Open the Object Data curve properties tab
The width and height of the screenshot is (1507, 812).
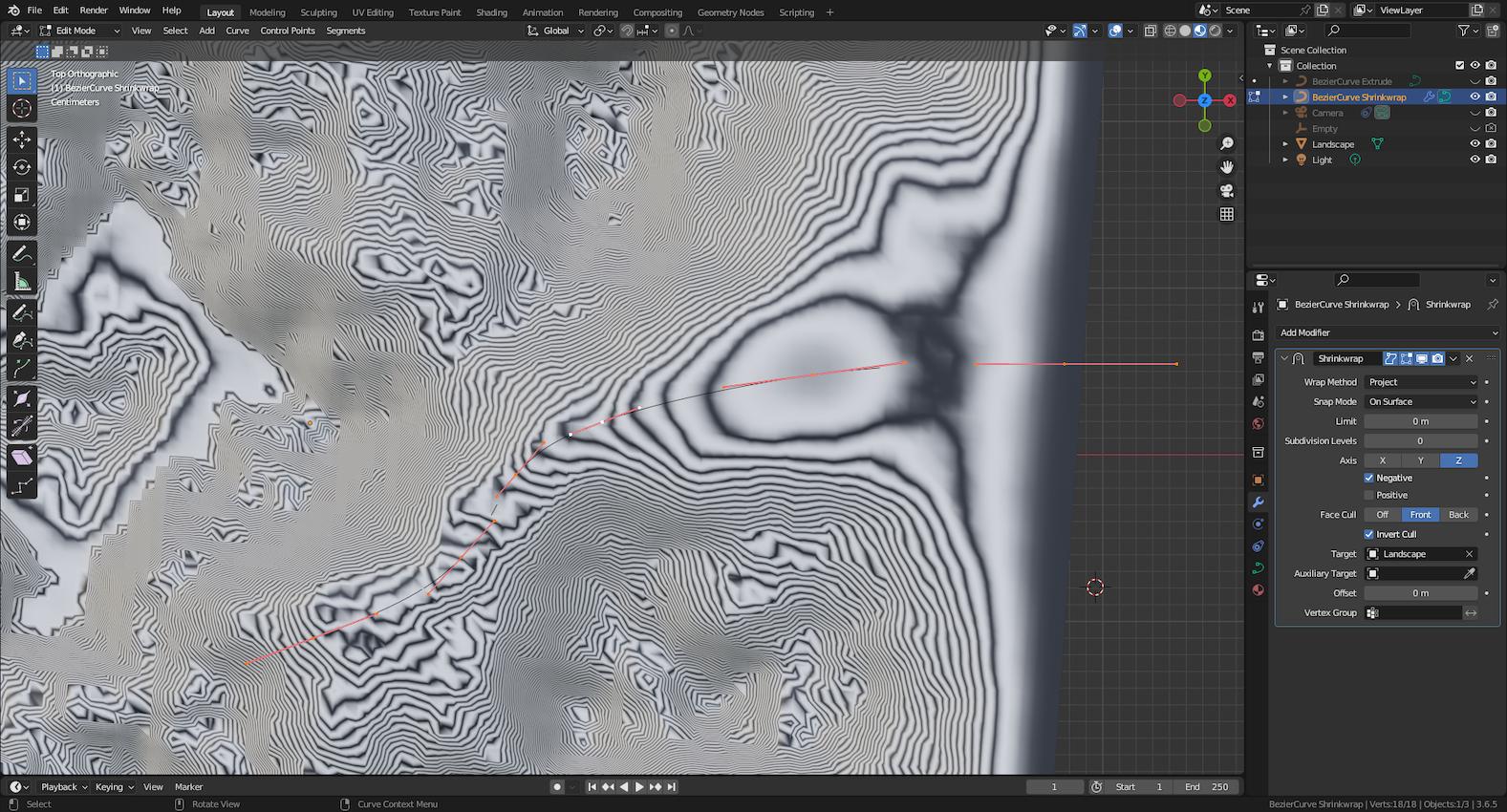(1258, 567)
